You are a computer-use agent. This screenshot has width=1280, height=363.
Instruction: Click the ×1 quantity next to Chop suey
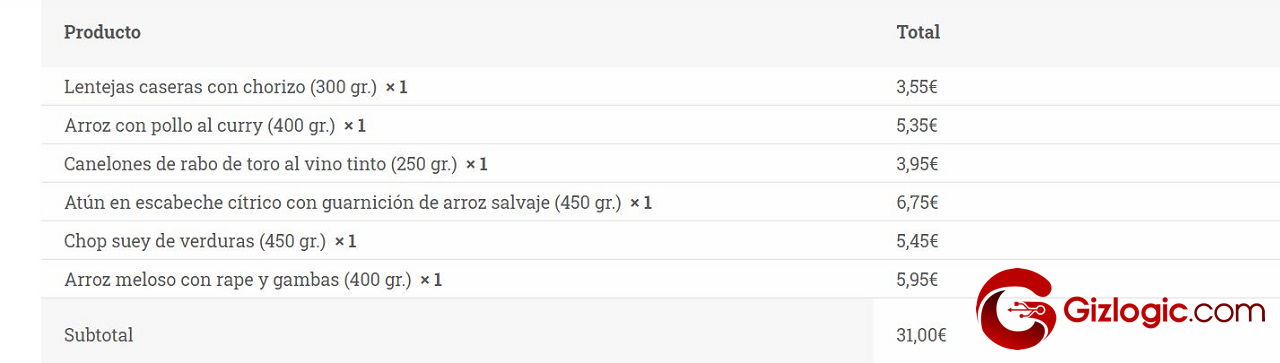point(346,241)
